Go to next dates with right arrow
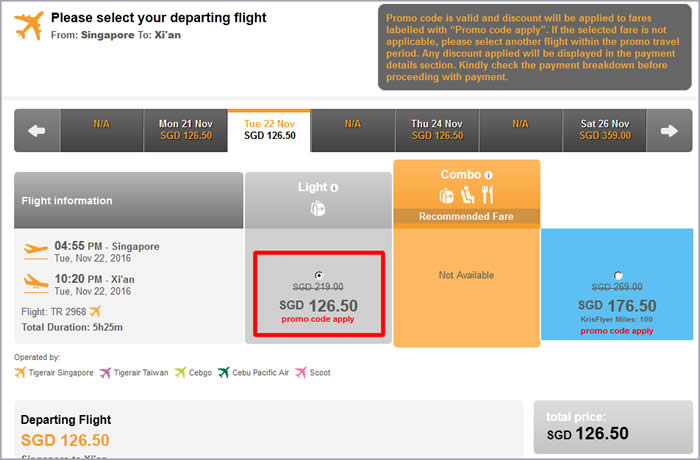Screen dimensions: 700x460 coord(669,131)
